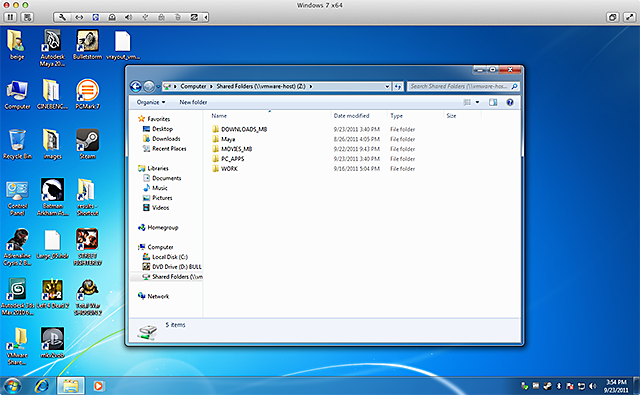Select the PCMark 7 desktop icon

(87, 94)
